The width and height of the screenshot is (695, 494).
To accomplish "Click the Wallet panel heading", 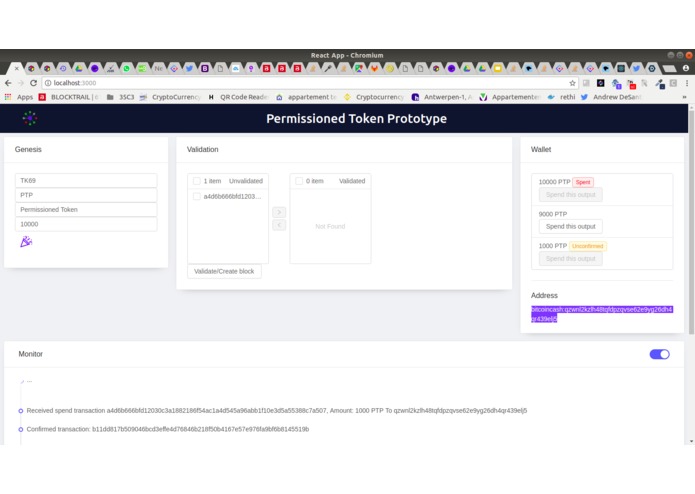I will tap(541, 149).
